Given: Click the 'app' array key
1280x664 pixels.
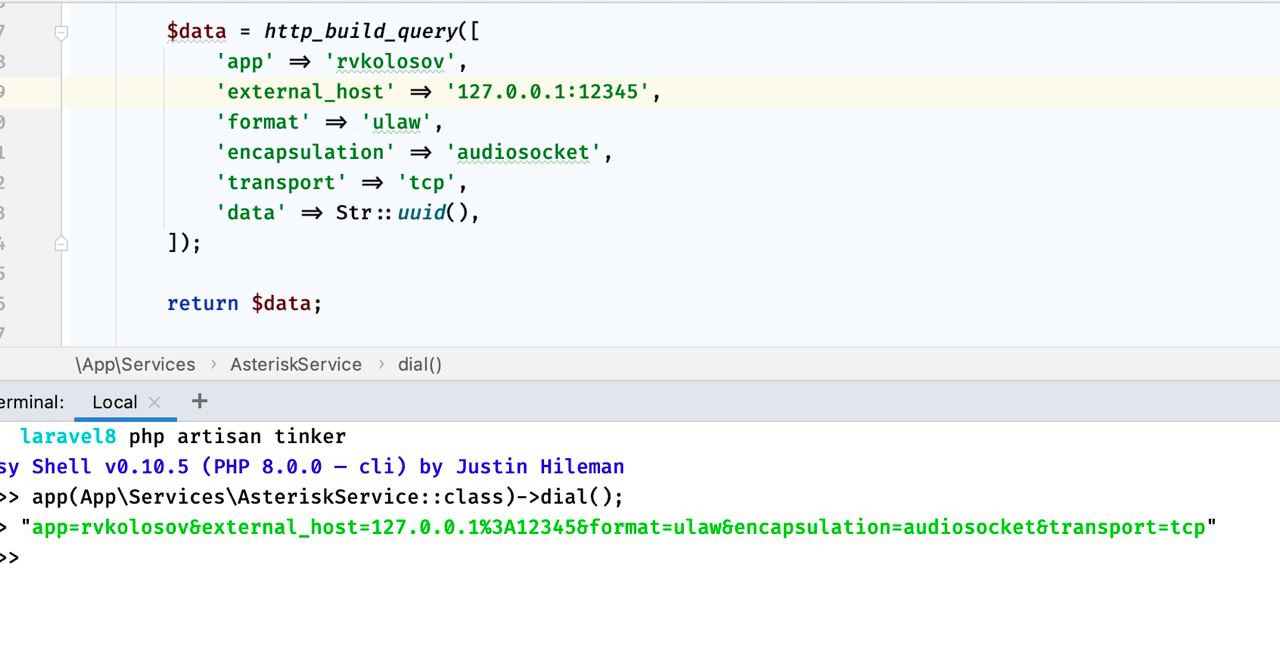Looking at the screenshot, I should pos(246,62).
